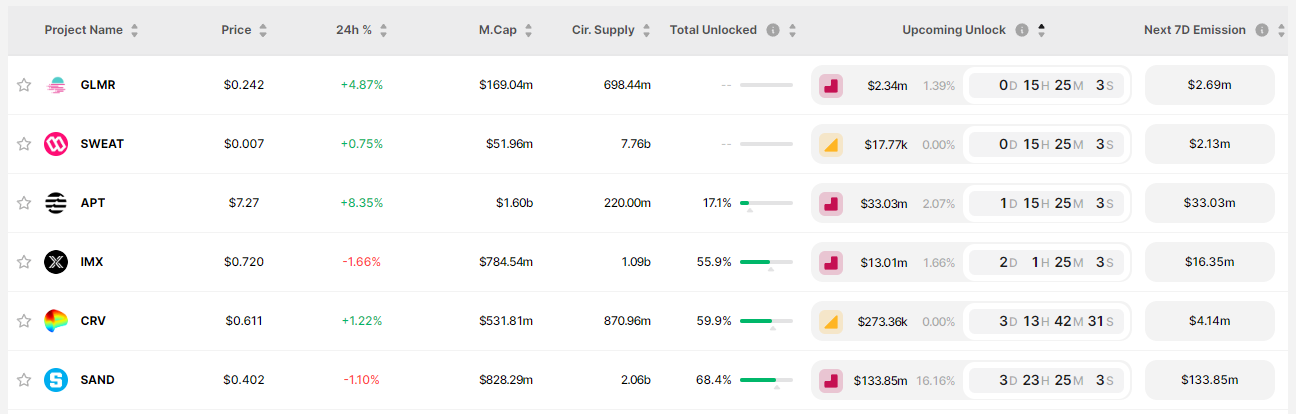This screenshot has height=414, width=1296.
Task: Click the Cir. Supply column header
Action: click(x=603, y=30)
